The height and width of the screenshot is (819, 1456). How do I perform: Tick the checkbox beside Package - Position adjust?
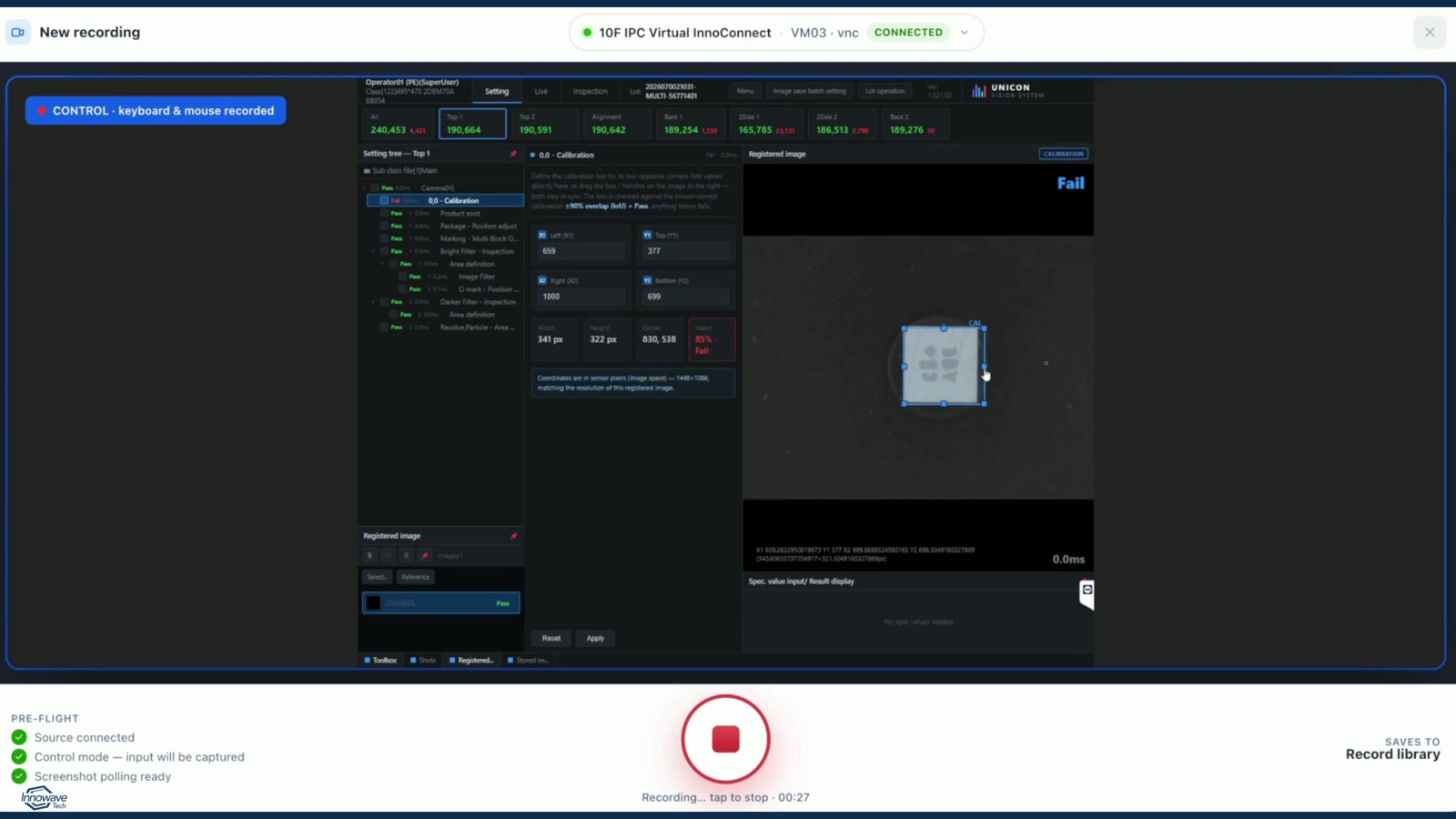[384, 226]
